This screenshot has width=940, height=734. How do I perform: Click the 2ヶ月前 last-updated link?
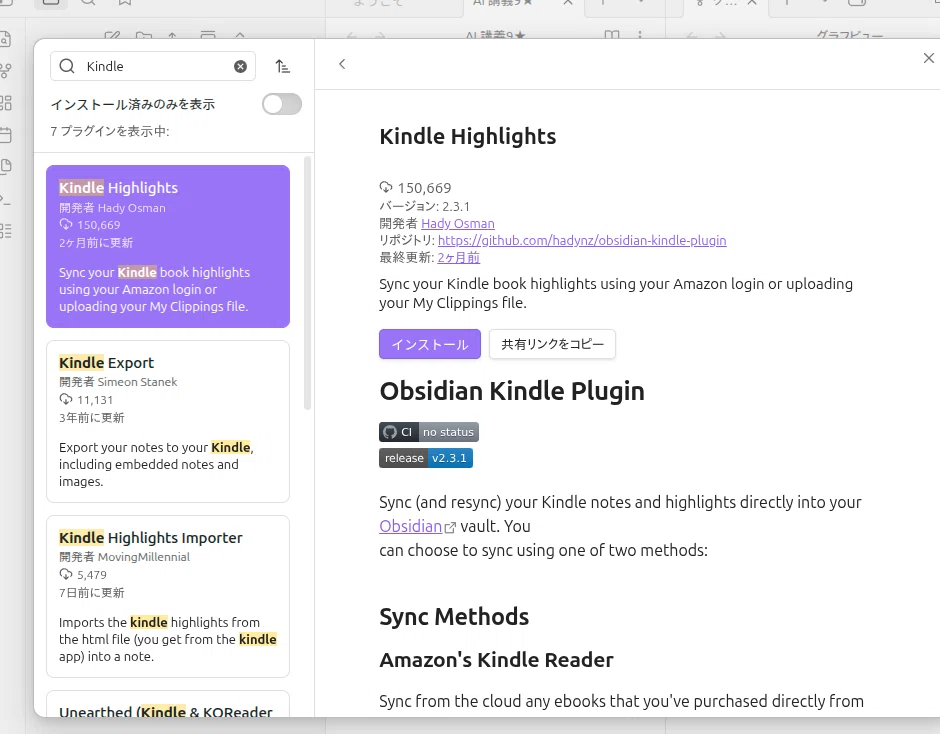459,258
